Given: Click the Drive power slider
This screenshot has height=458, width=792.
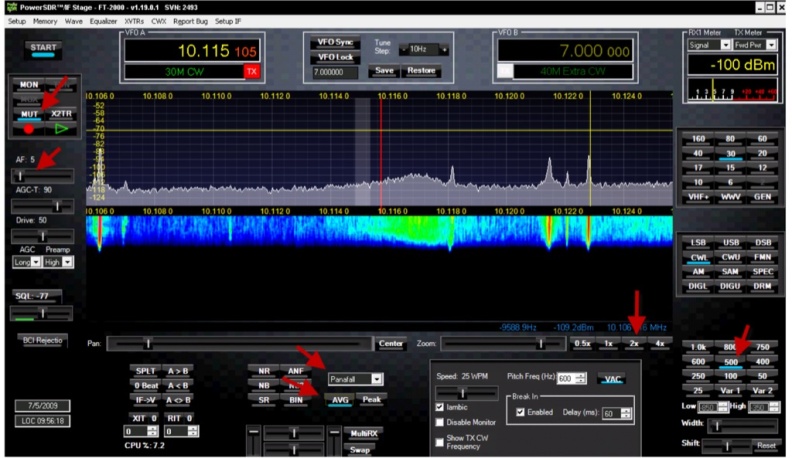Looking at the screenshot, I should [42, 236].
